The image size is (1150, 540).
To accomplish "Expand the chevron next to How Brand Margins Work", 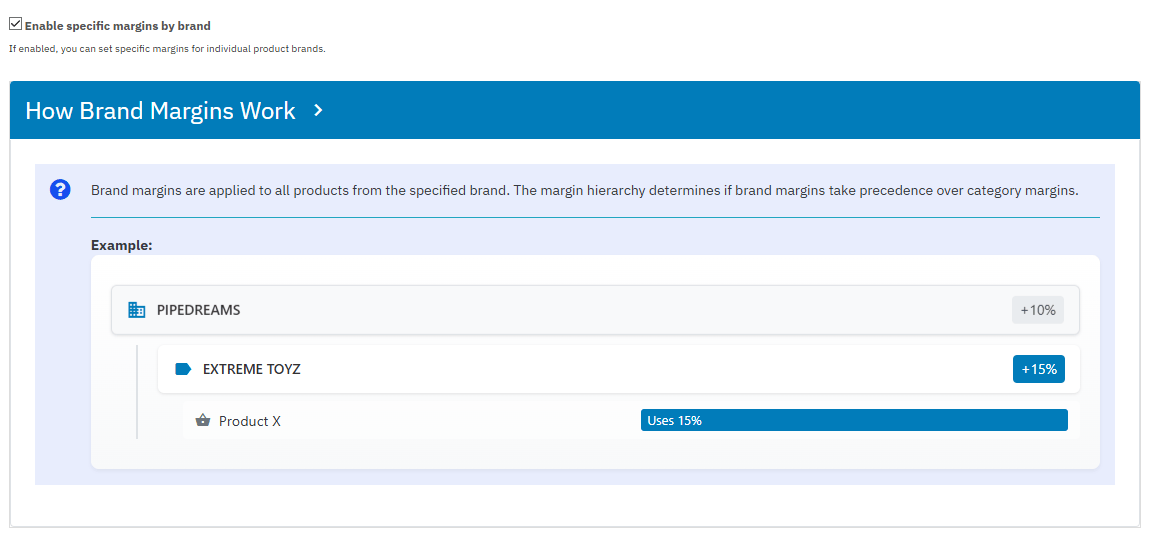I will click(318, 110).
